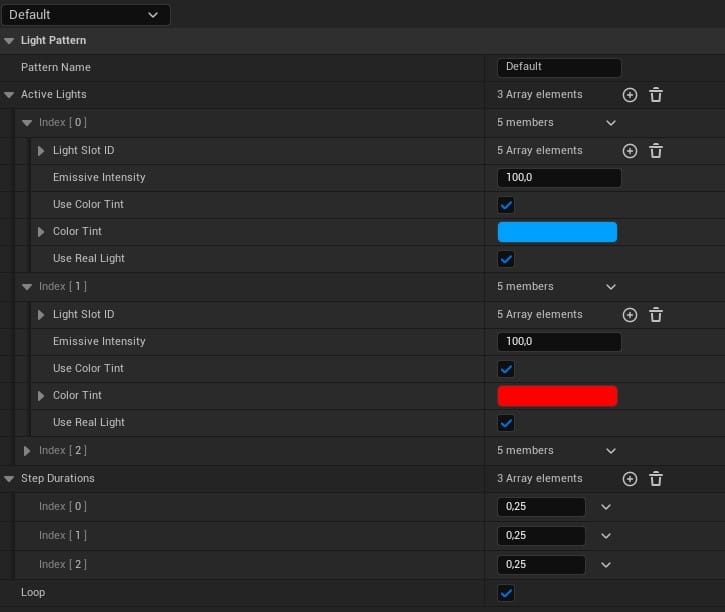725x612 pixels.
Task: Collapse Active Lights Index 0
Action: point(27,123)
